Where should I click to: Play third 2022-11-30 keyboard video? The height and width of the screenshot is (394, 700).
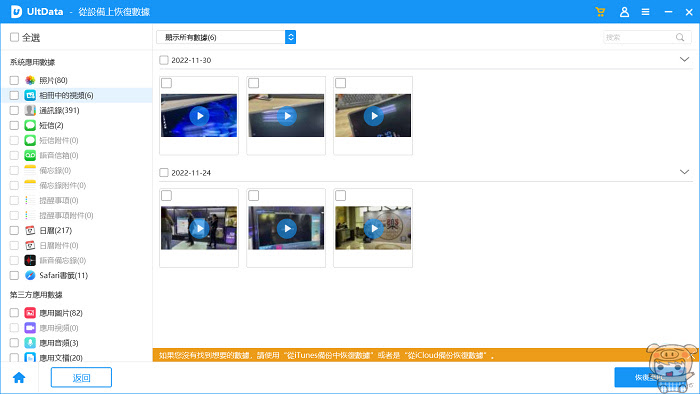[x=373, y=116]
